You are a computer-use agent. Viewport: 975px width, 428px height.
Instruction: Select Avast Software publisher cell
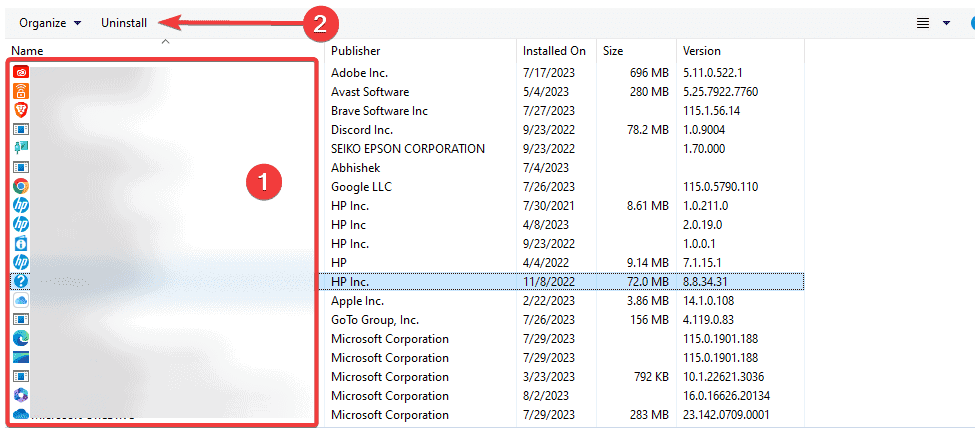coord(370,91)
